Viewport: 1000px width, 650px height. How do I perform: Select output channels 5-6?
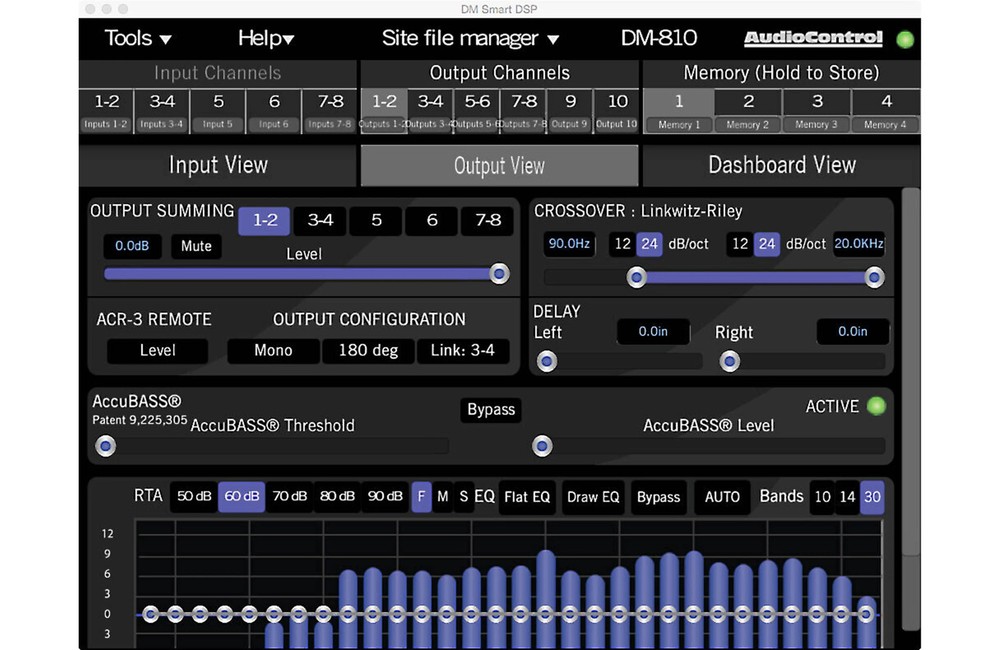pos(477,111)
